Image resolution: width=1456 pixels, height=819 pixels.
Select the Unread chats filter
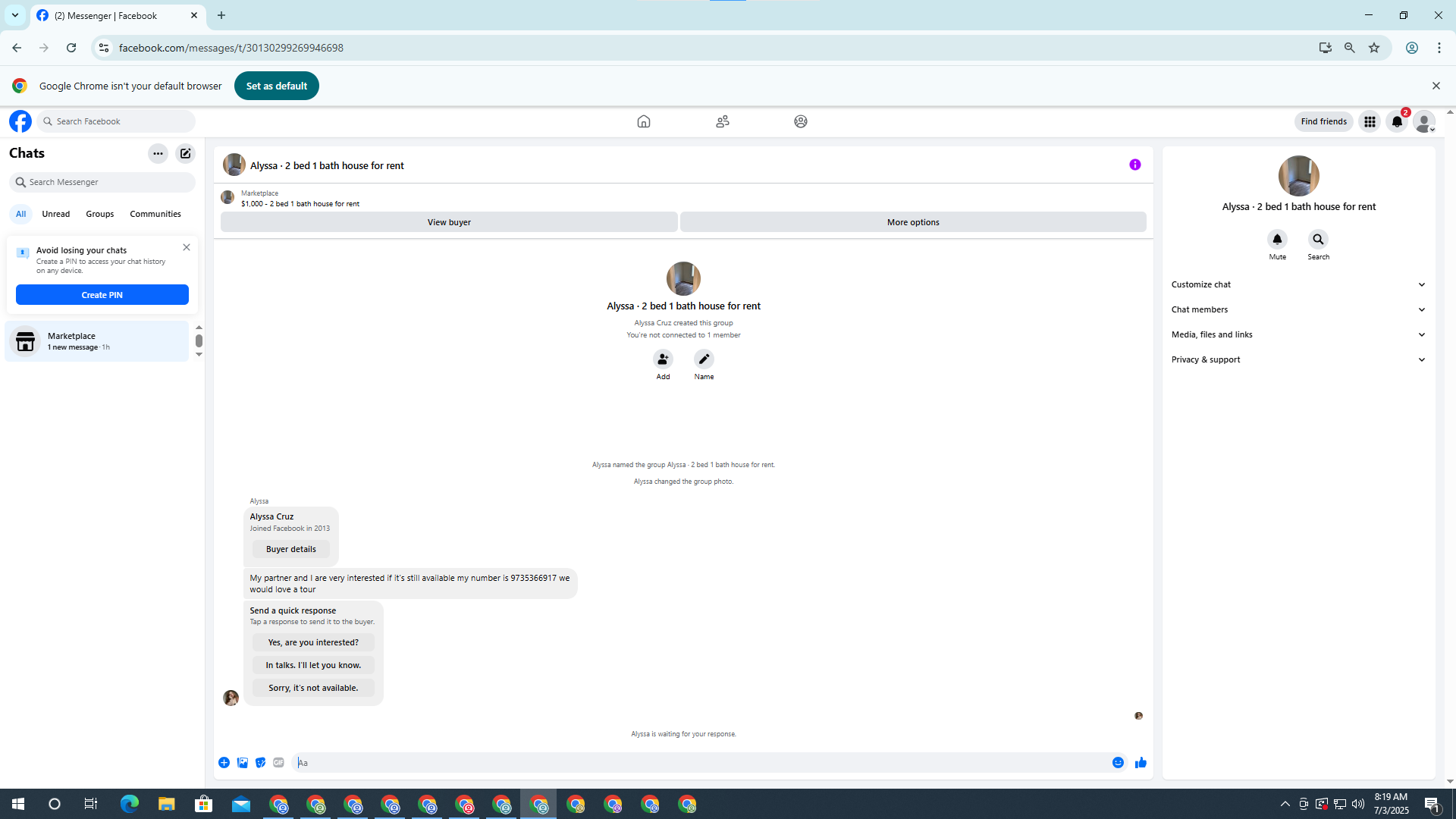point(55,214)
